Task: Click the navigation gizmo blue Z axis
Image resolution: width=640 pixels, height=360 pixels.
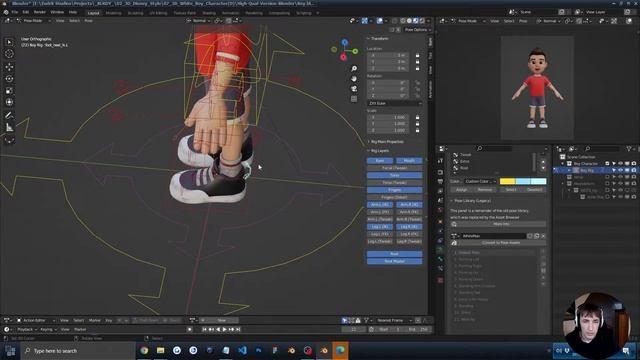Action: click(x=344, y=42)
